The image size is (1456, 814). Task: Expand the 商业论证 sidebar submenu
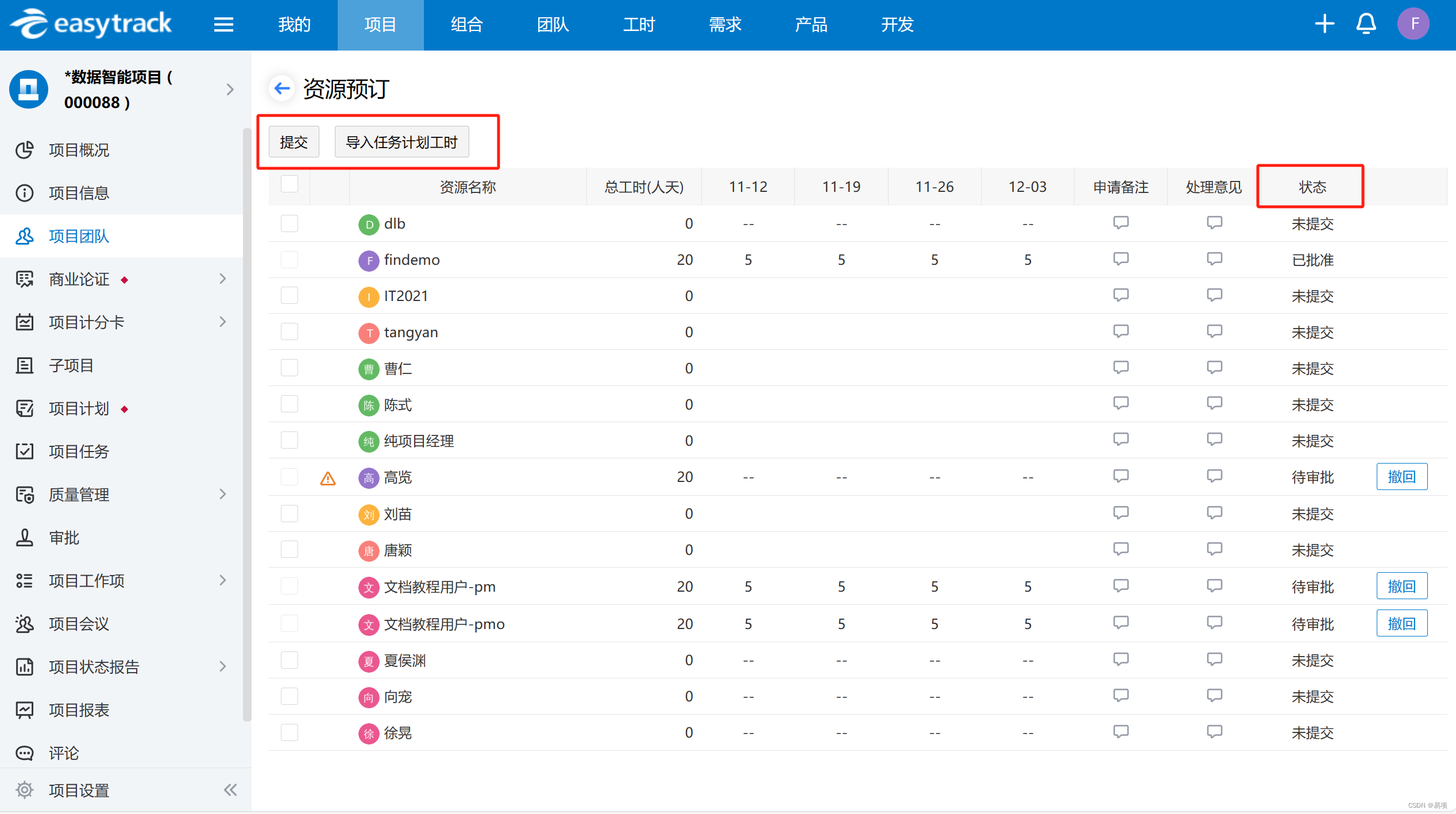click(223, 279)
